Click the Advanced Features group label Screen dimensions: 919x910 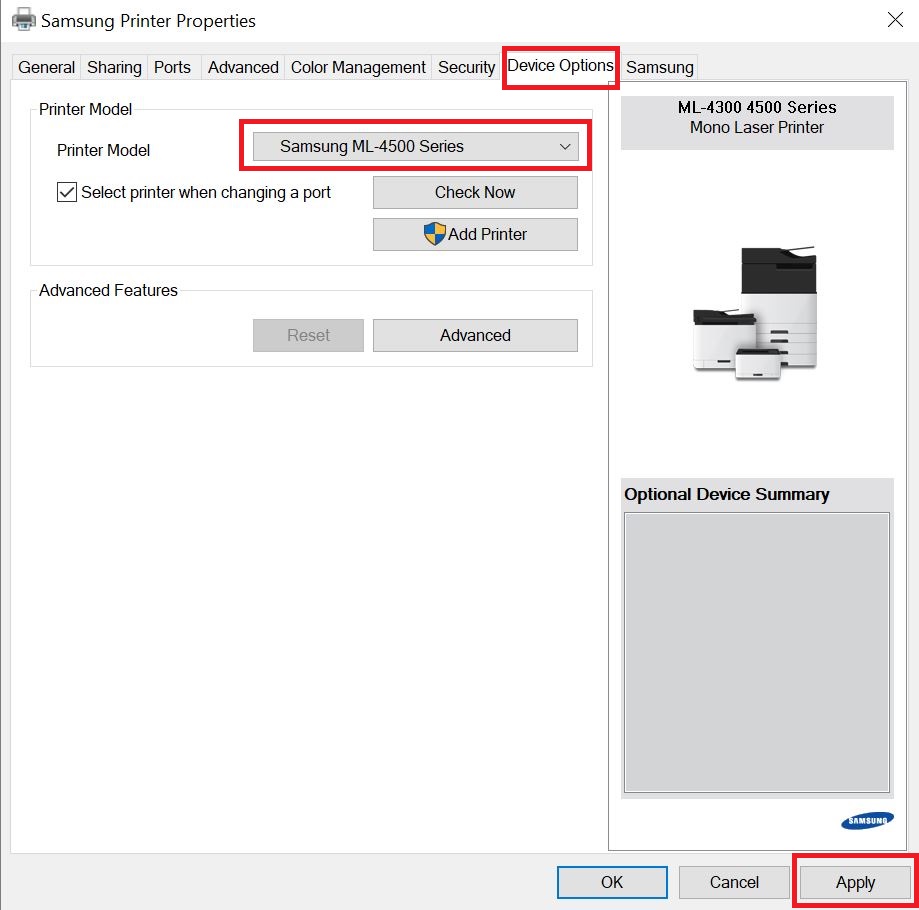tap(108, 290)
